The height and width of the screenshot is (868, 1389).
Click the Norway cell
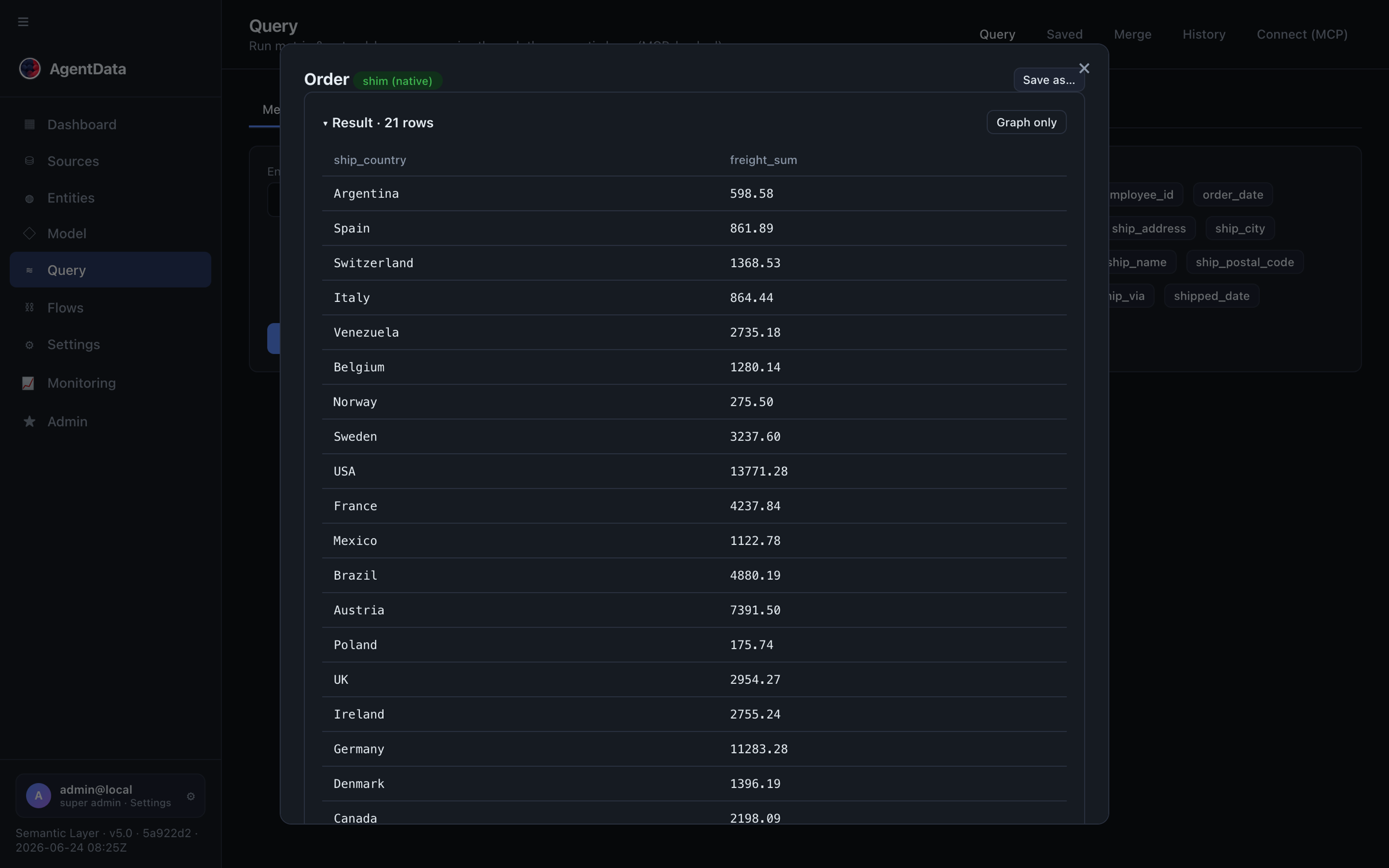coord(355,402)
